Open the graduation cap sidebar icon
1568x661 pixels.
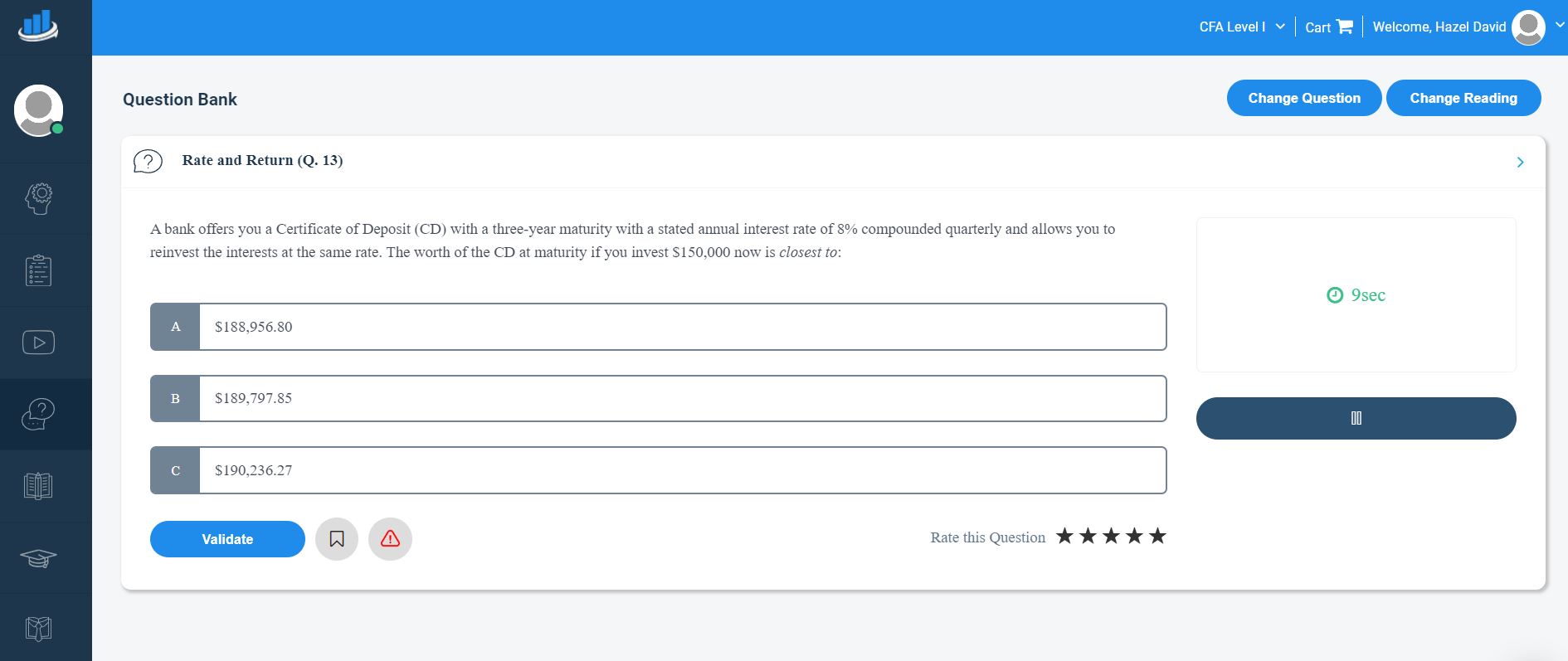click(x=38, y=558)
